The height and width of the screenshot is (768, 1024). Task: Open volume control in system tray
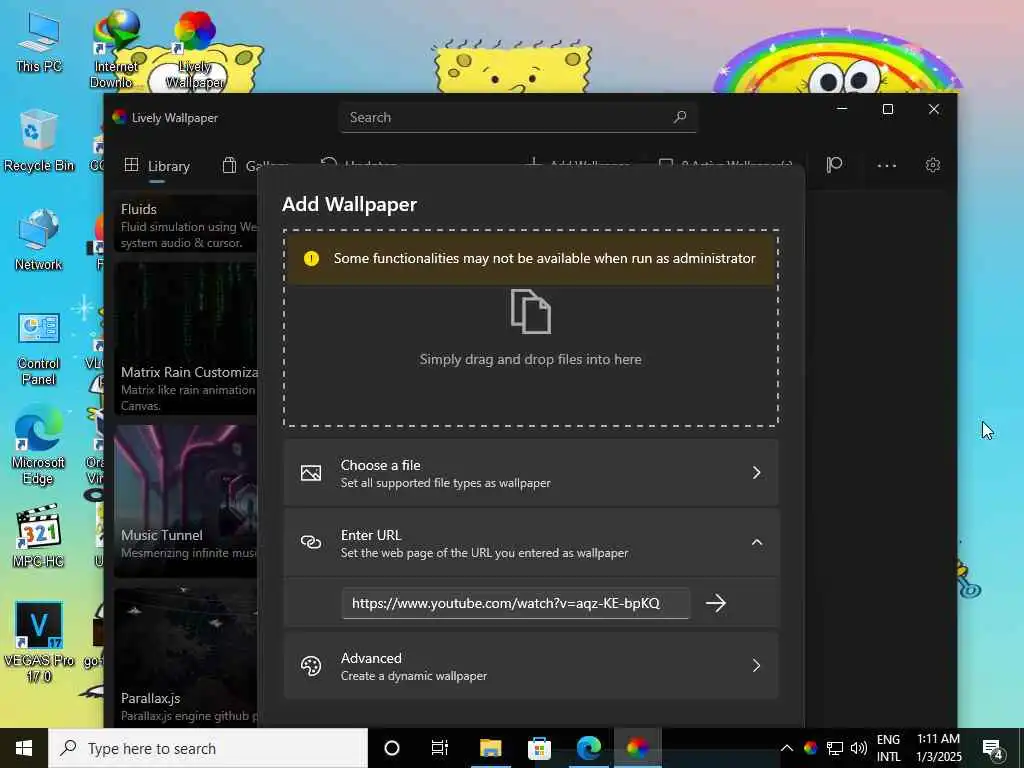(859, 748)
